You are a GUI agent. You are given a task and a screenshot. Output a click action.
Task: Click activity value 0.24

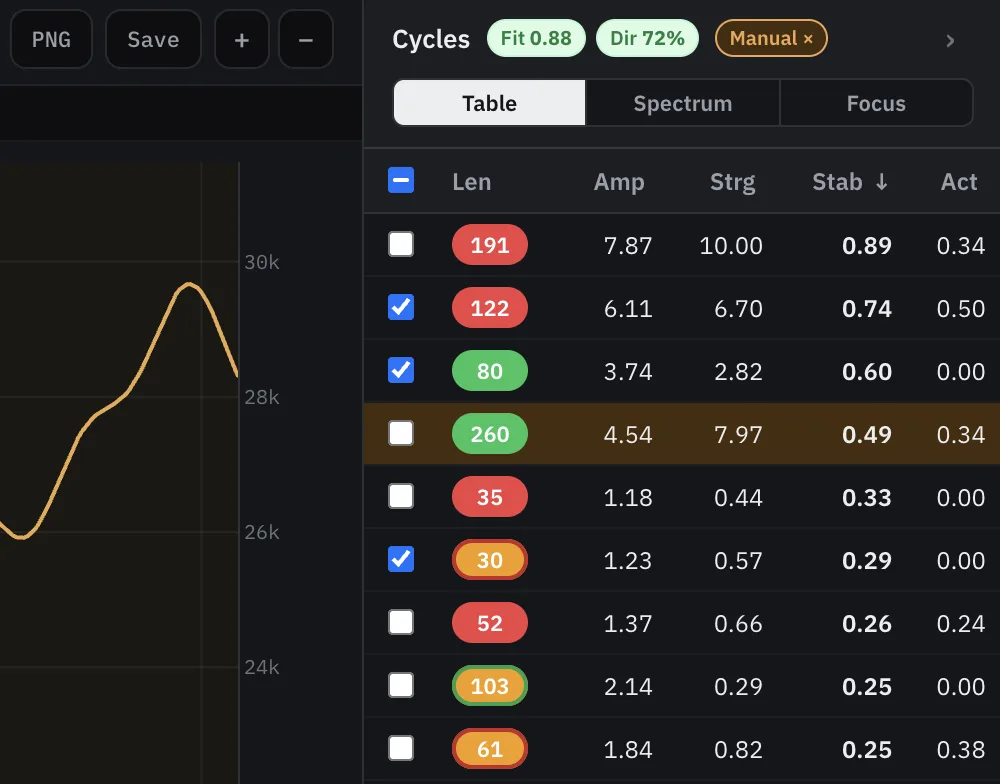960,624
